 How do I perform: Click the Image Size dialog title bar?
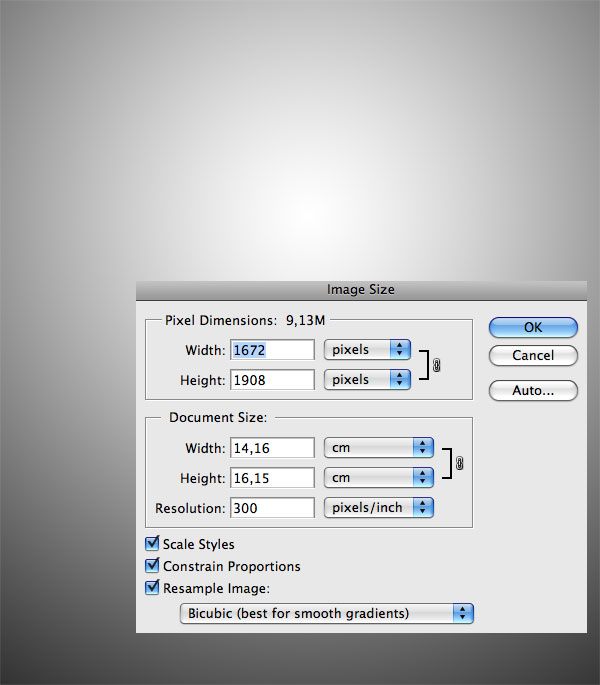pyautogui.click(x=361, y=290)
